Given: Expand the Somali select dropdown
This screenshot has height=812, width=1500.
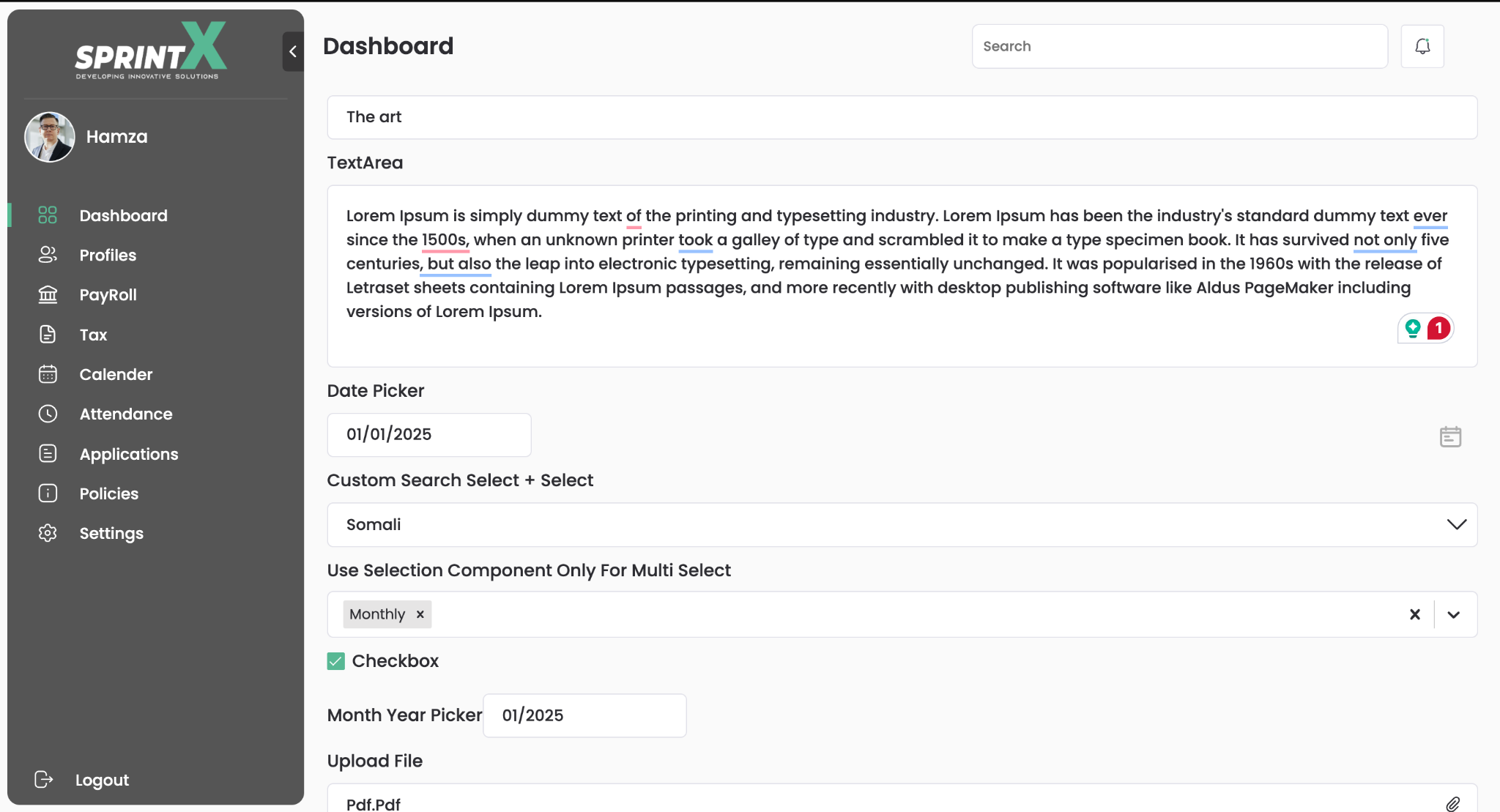Looking at the screenshot, I should [1456, 524].
